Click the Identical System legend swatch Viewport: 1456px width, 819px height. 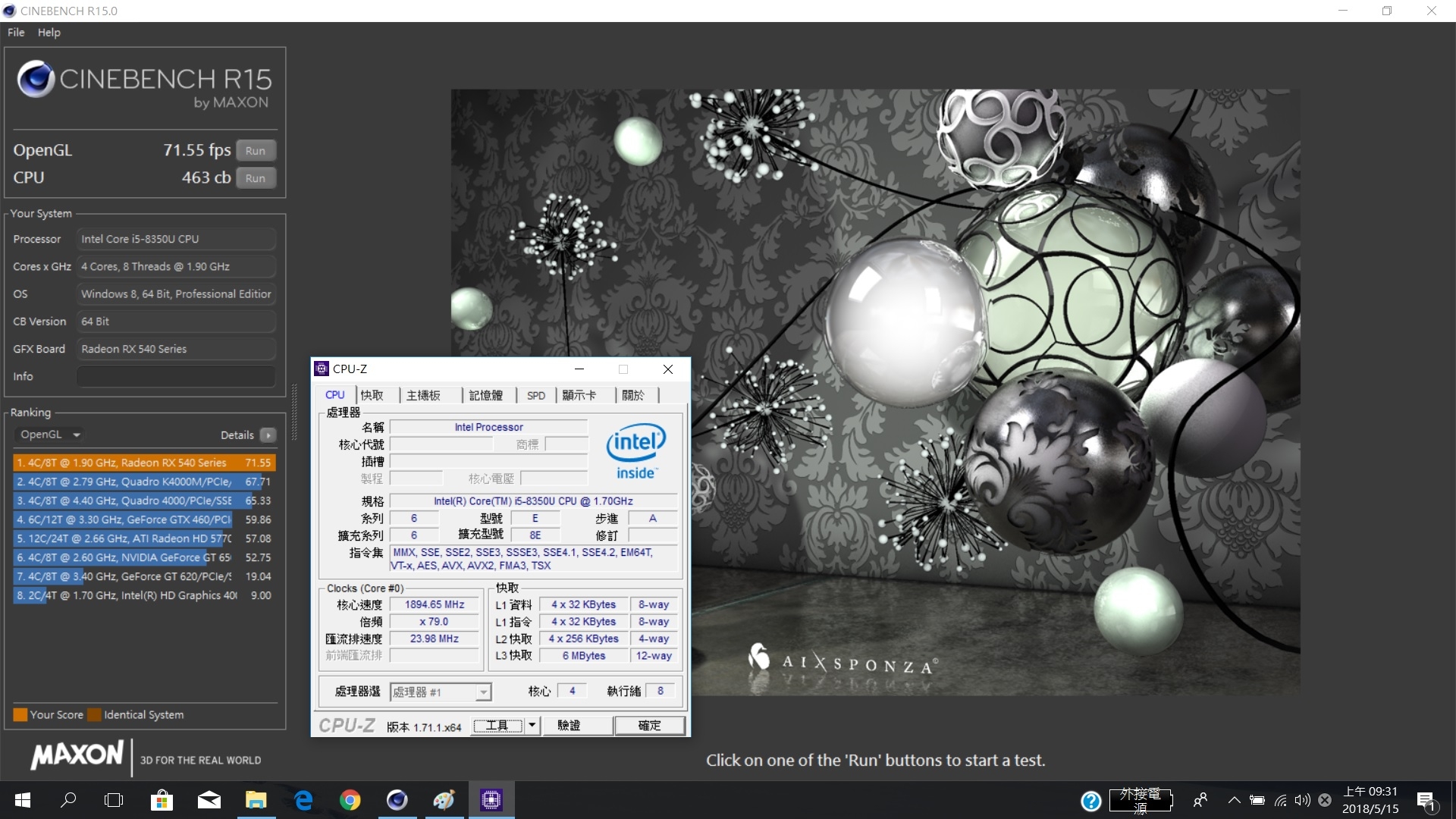coord(94,714)
